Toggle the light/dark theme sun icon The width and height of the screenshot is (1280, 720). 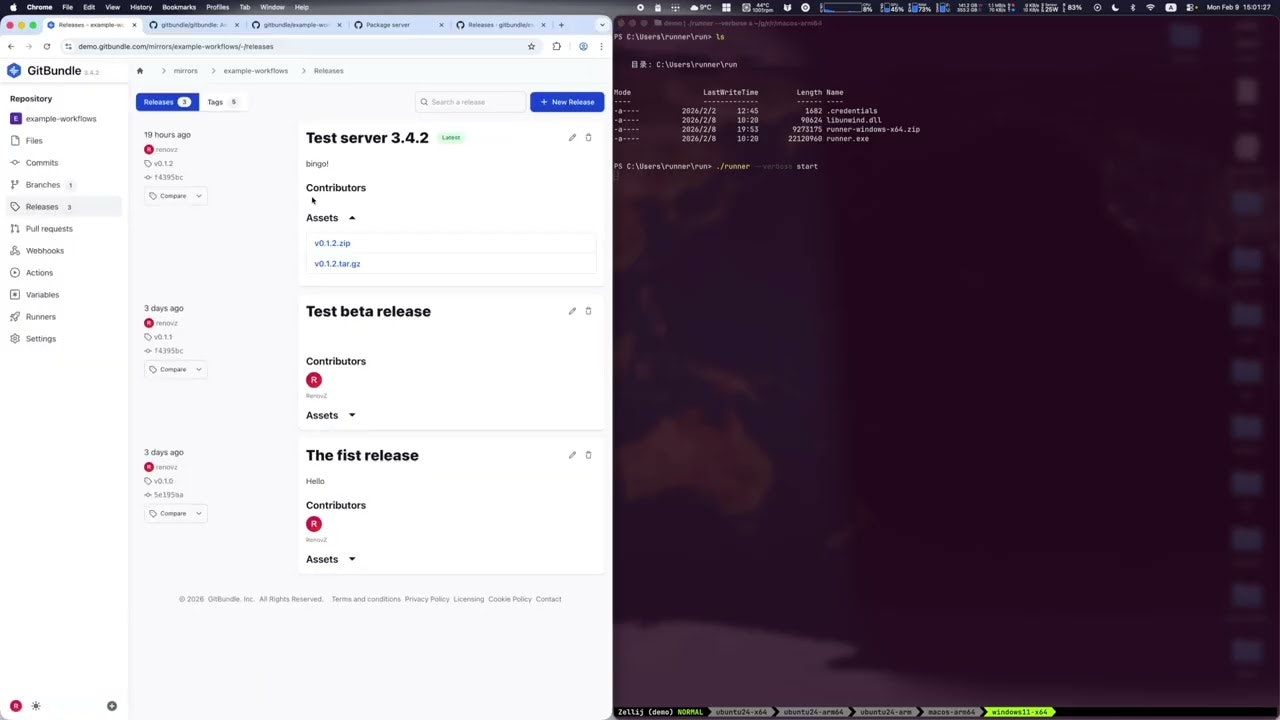click(36, 706)
